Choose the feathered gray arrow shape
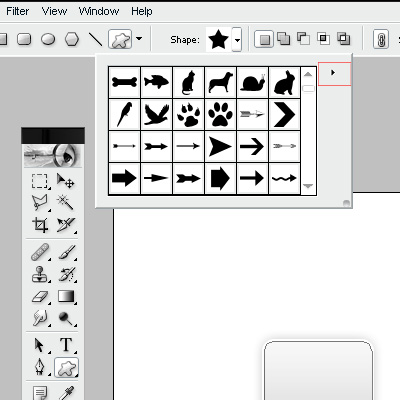The width and height of the screenshot is (400, 400). [x=252, y=114]
